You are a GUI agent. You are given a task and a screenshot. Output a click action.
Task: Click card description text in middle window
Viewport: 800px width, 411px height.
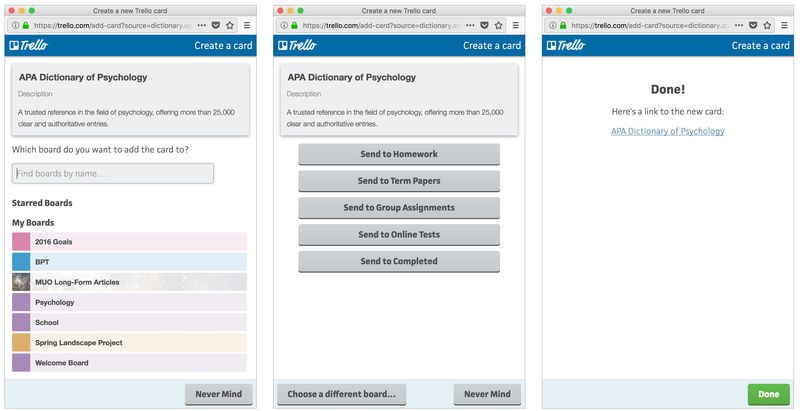[x=395, y=118]
